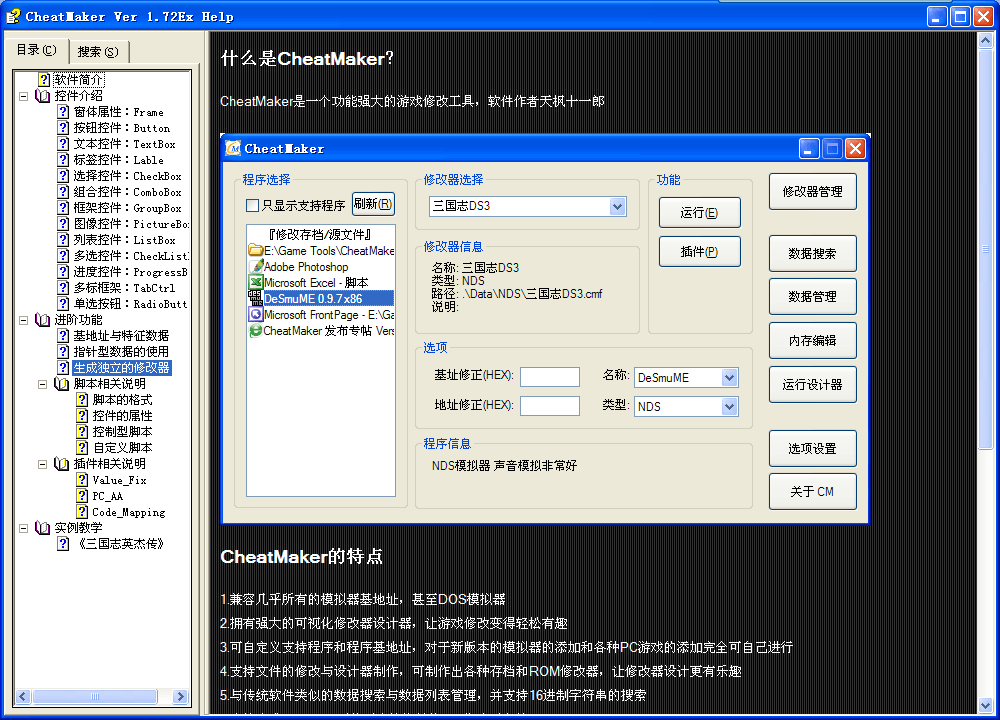Collapse the 插件相关说明 tree node
Viewport: 1000px width, 720px height.
[43, 464]
